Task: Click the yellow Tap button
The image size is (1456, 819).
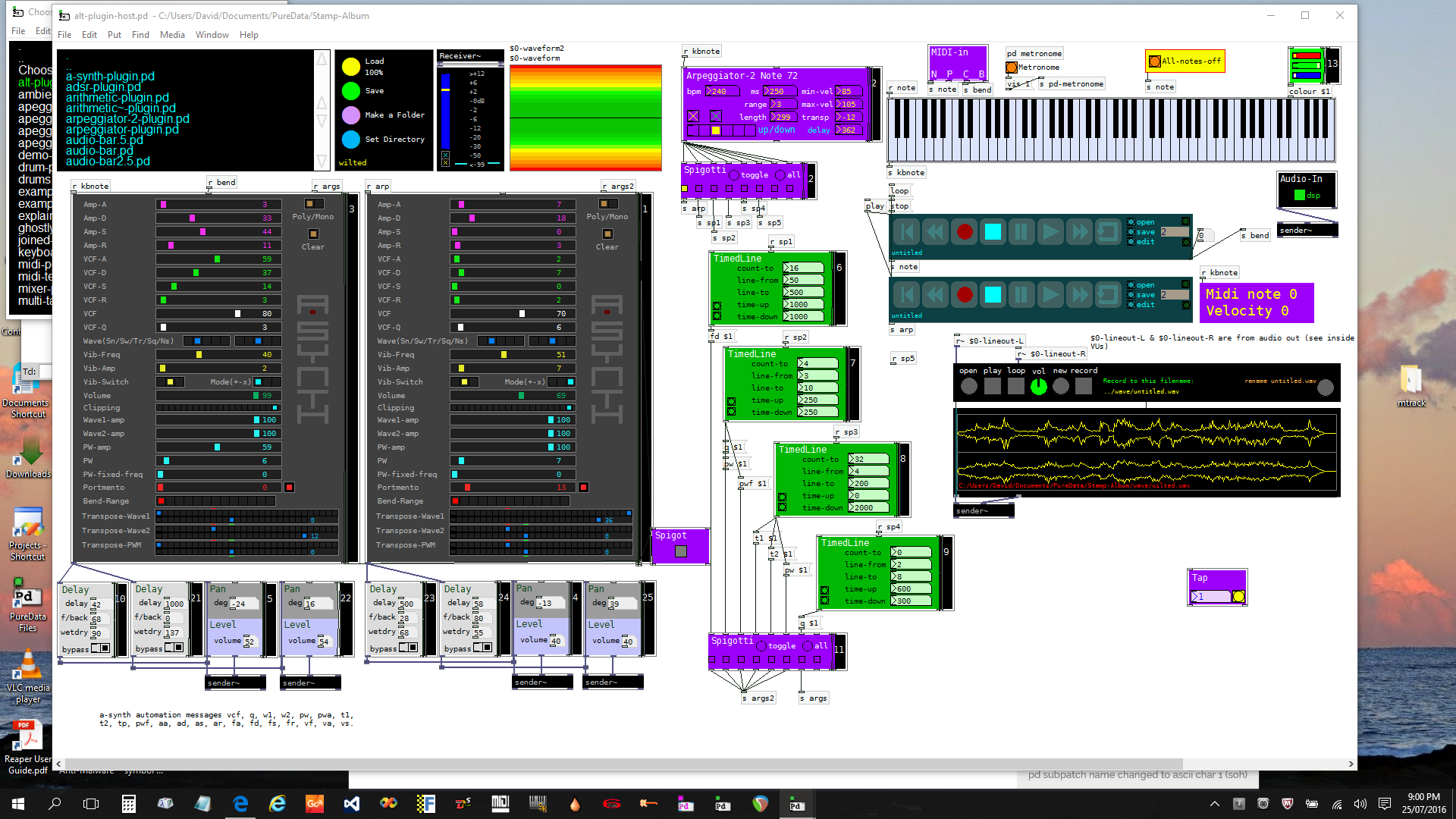Action: tap(1238, 597)
